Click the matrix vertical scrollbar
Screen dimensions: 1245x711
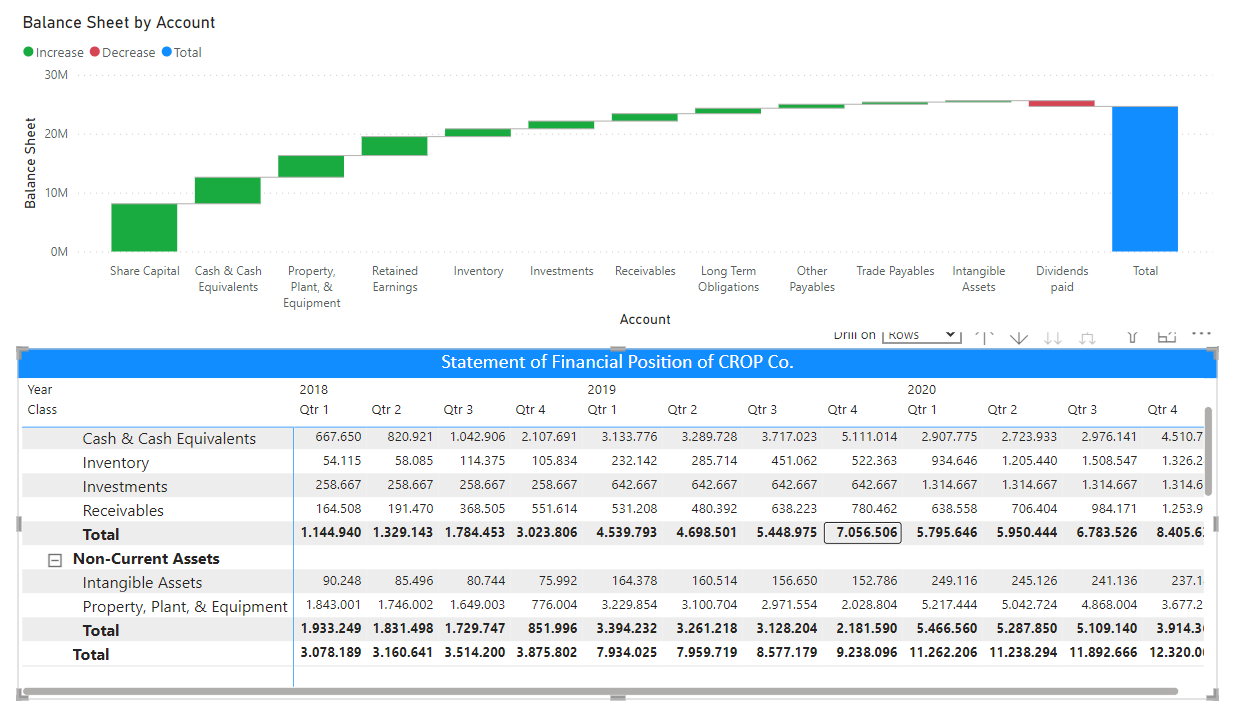(1209, 451)
